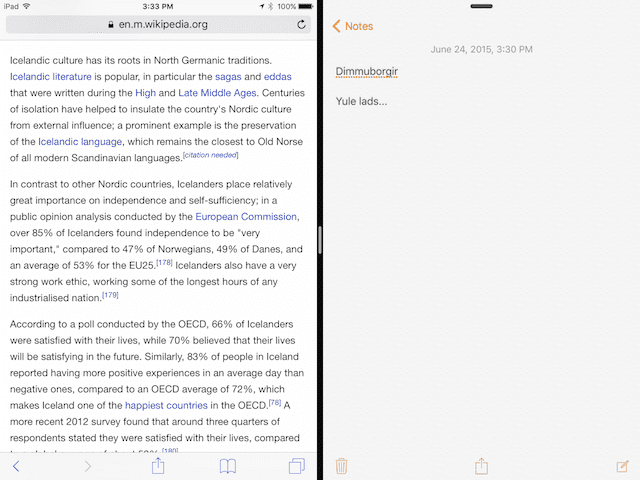Image resolution: width=640 pixels, height=480 pixels.
Task: Tap the Safari back arrow
Action: (16, 466)
